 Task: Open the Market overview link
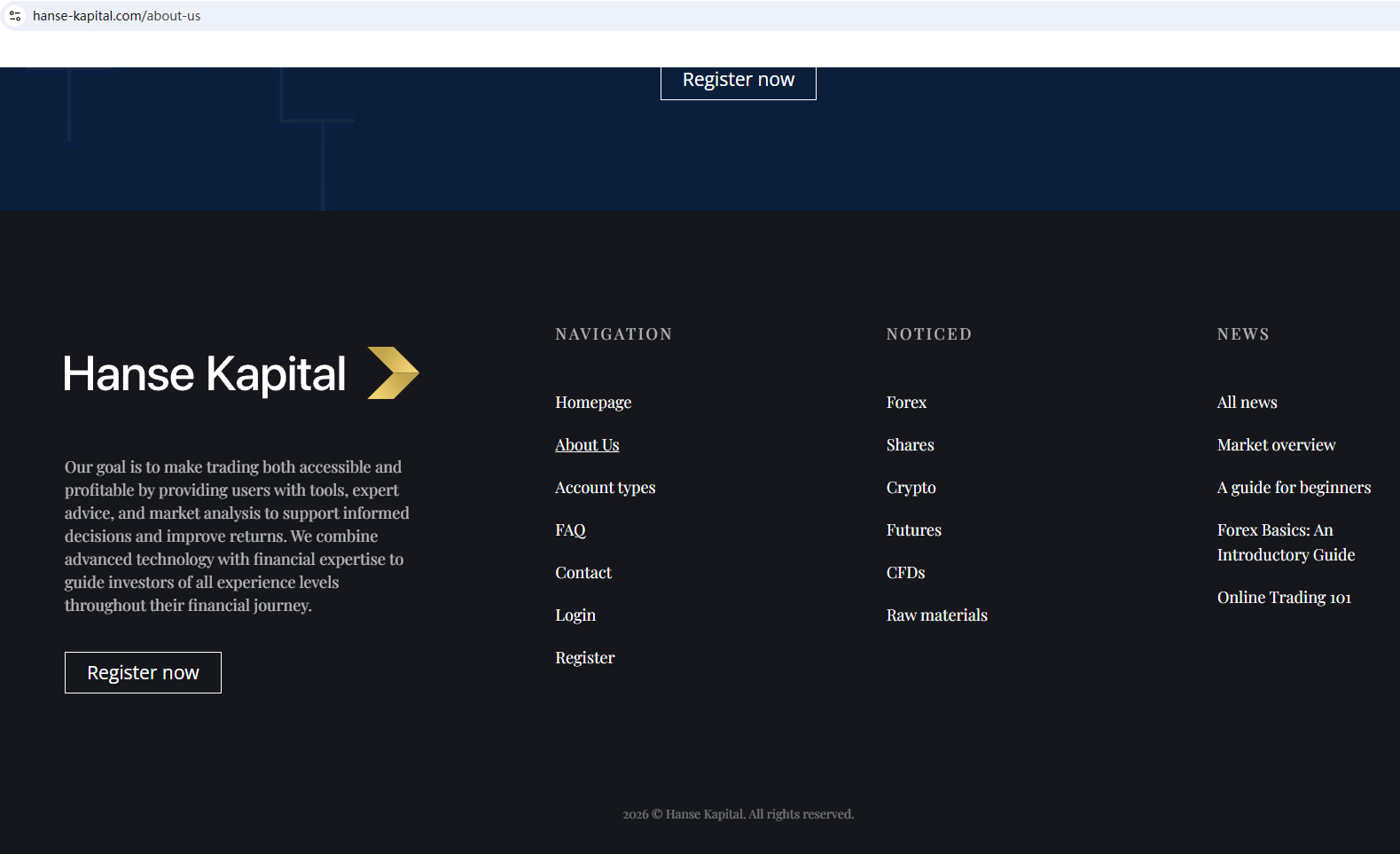pyautogui.click(x=1276, y=445)
